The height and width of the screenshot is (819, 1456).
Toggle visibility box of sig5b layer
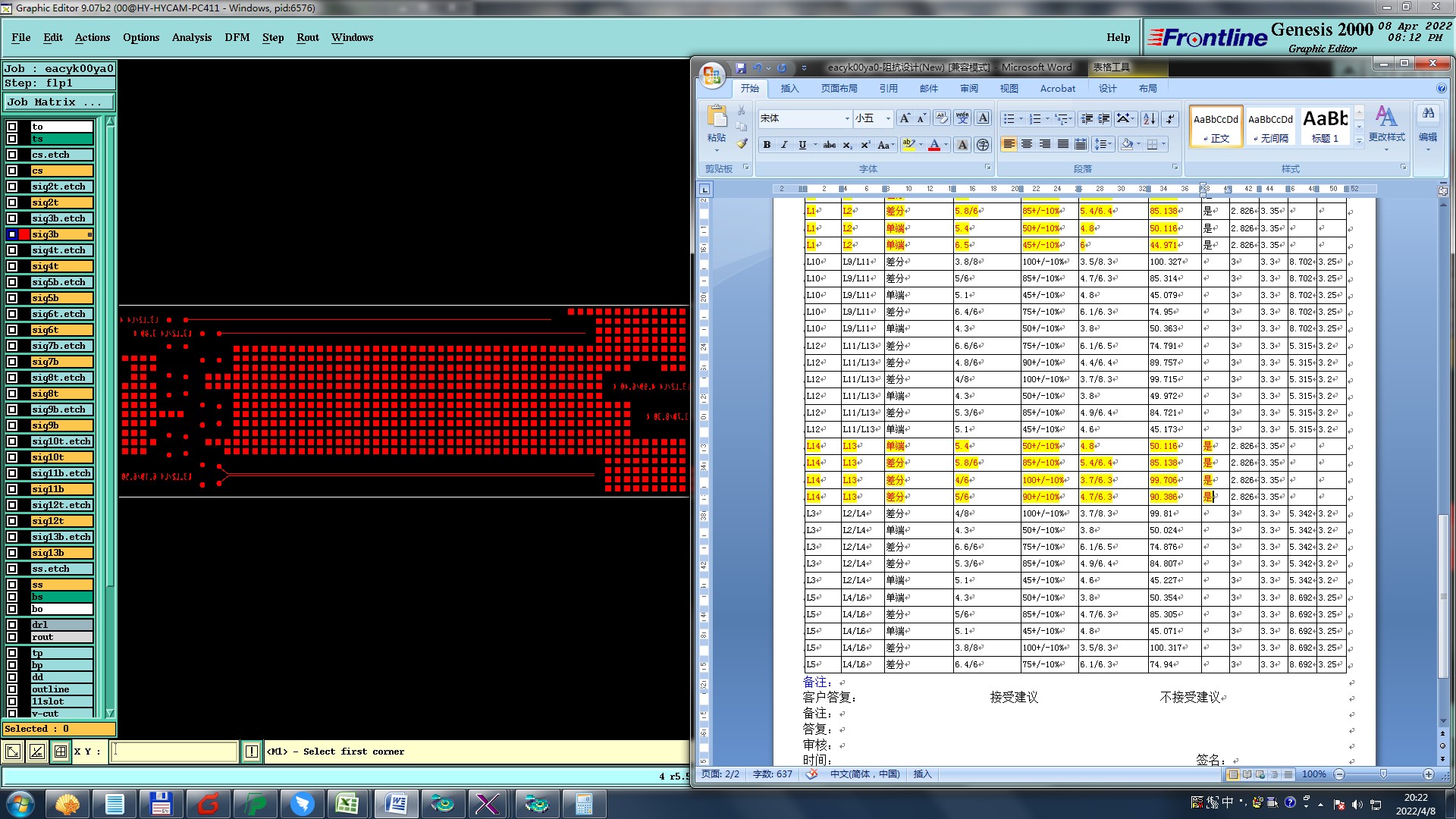click(x=12, y=298)
